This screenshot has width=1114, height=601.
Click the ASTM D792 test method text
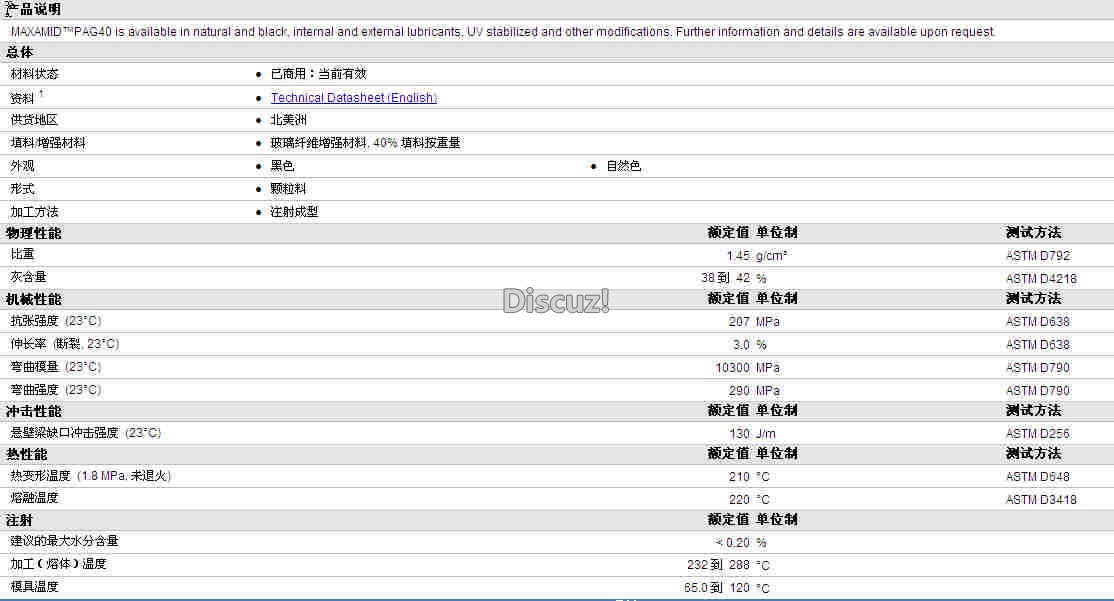pyautogui.click(x=1037, y=256)
